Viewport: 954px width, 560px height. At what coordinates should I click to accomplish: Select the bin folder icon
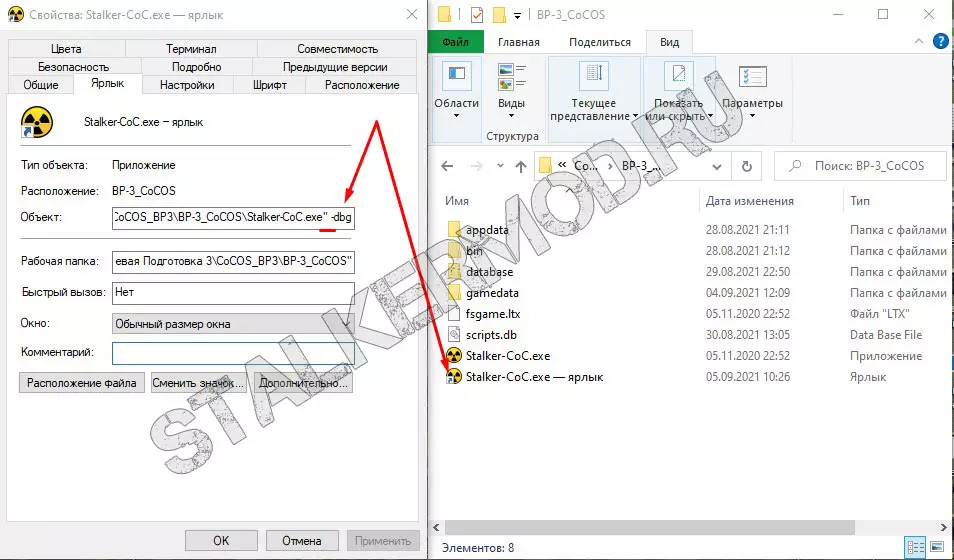[x=454, y=251]
